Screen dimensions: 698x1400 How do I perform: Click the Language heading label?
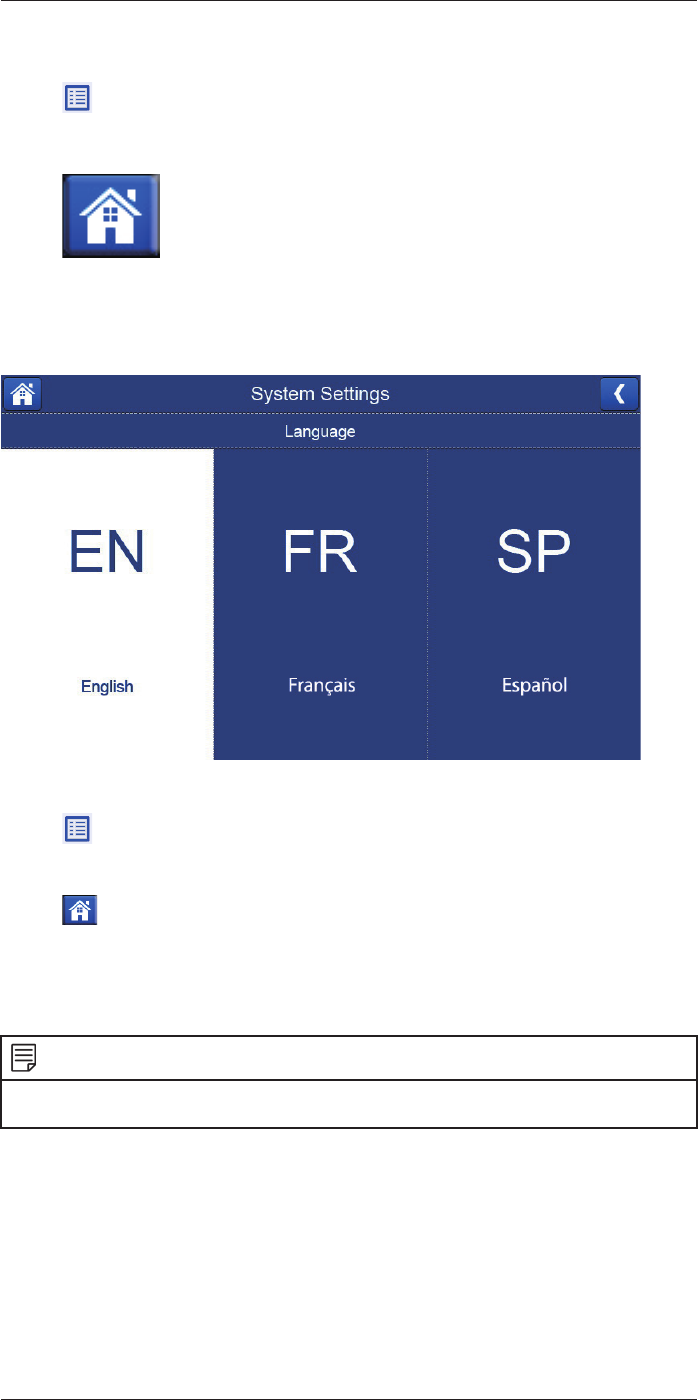[320, 432]
